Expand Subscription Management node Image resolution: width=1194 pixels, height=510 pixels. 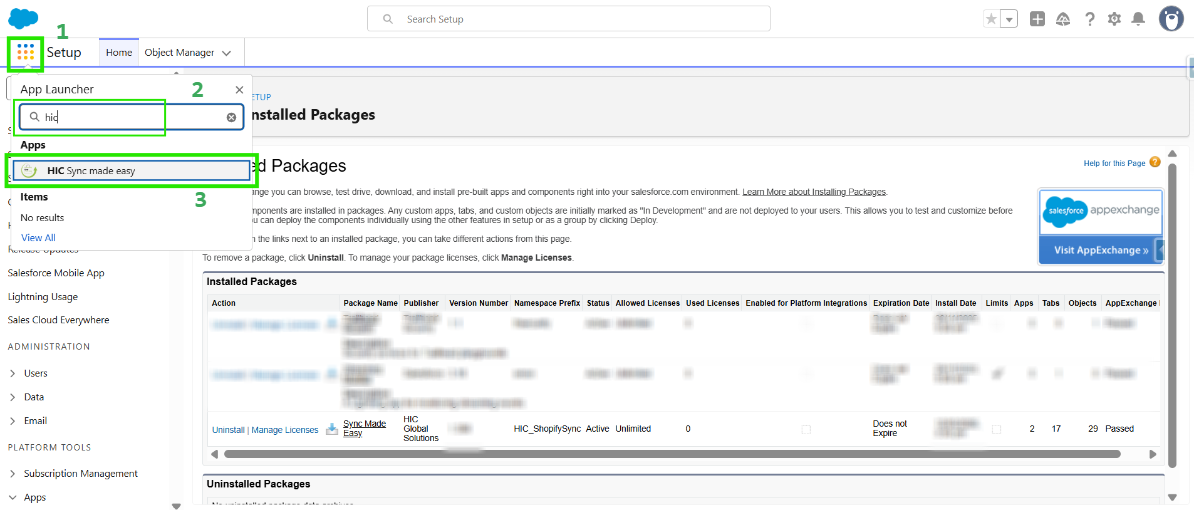[x=13, y=473]
